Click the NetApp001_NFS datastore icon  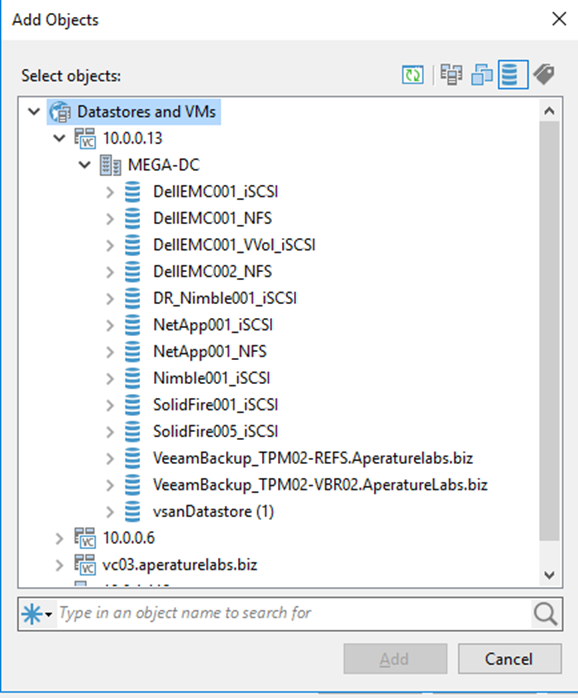tap(132, 352)
